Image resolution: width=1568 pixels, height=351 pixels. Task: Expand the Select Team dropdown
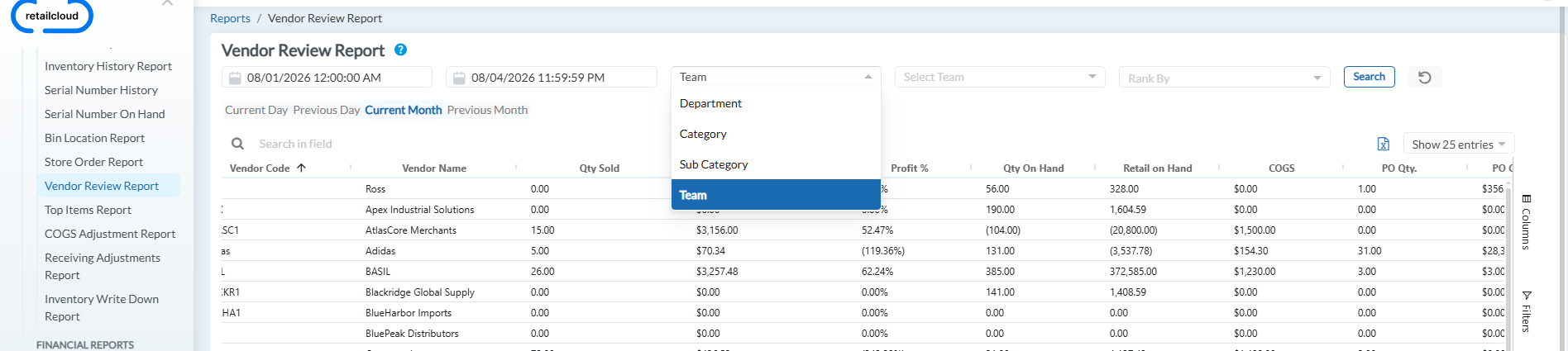pyautogui.click(x=1000, y=77)
